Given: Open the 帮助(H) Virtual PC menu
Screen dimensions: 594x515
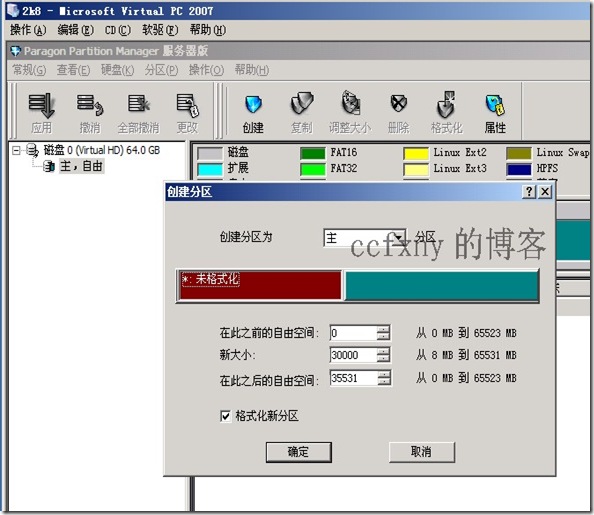Looking at the screenshot, I should pos(208,30).
